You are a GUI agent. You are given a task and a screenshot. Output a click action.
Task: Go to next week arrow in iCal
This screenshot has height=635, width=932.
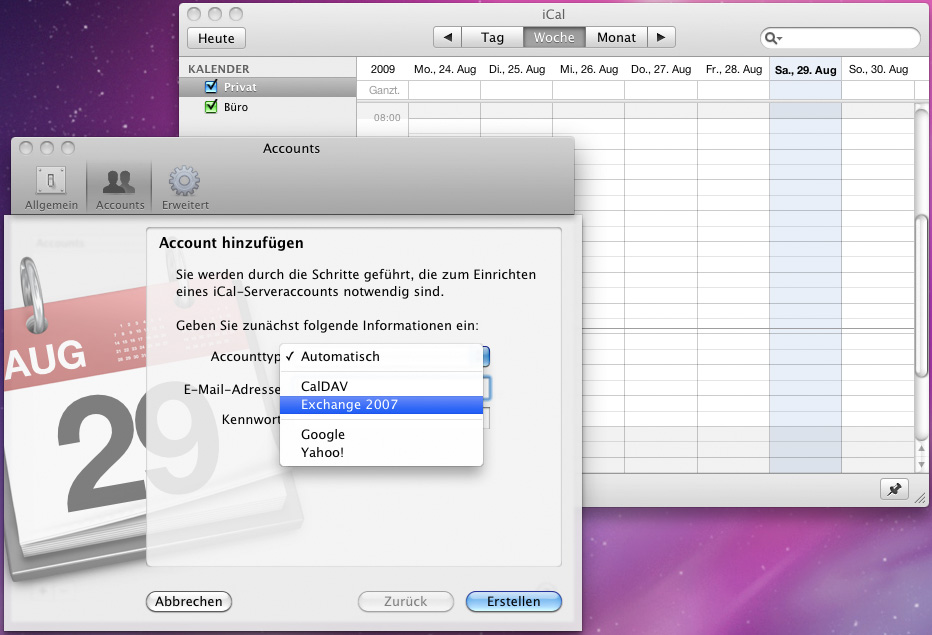click(661, 37)
